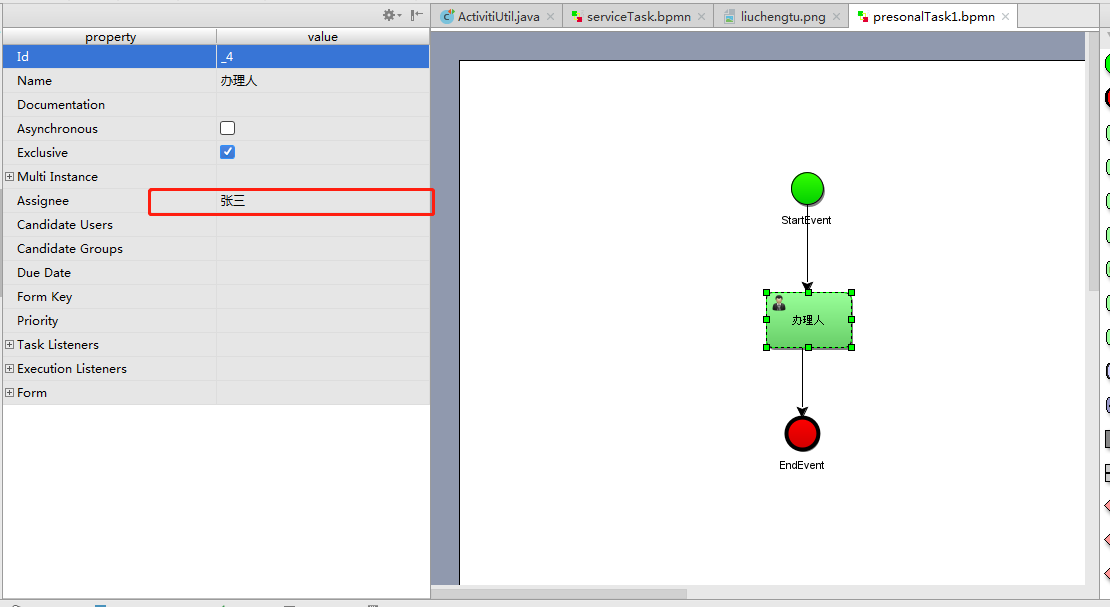Select the Id property row
Image resolution: width=1110 pixels, height=607 pixels.
pos(216,57)
